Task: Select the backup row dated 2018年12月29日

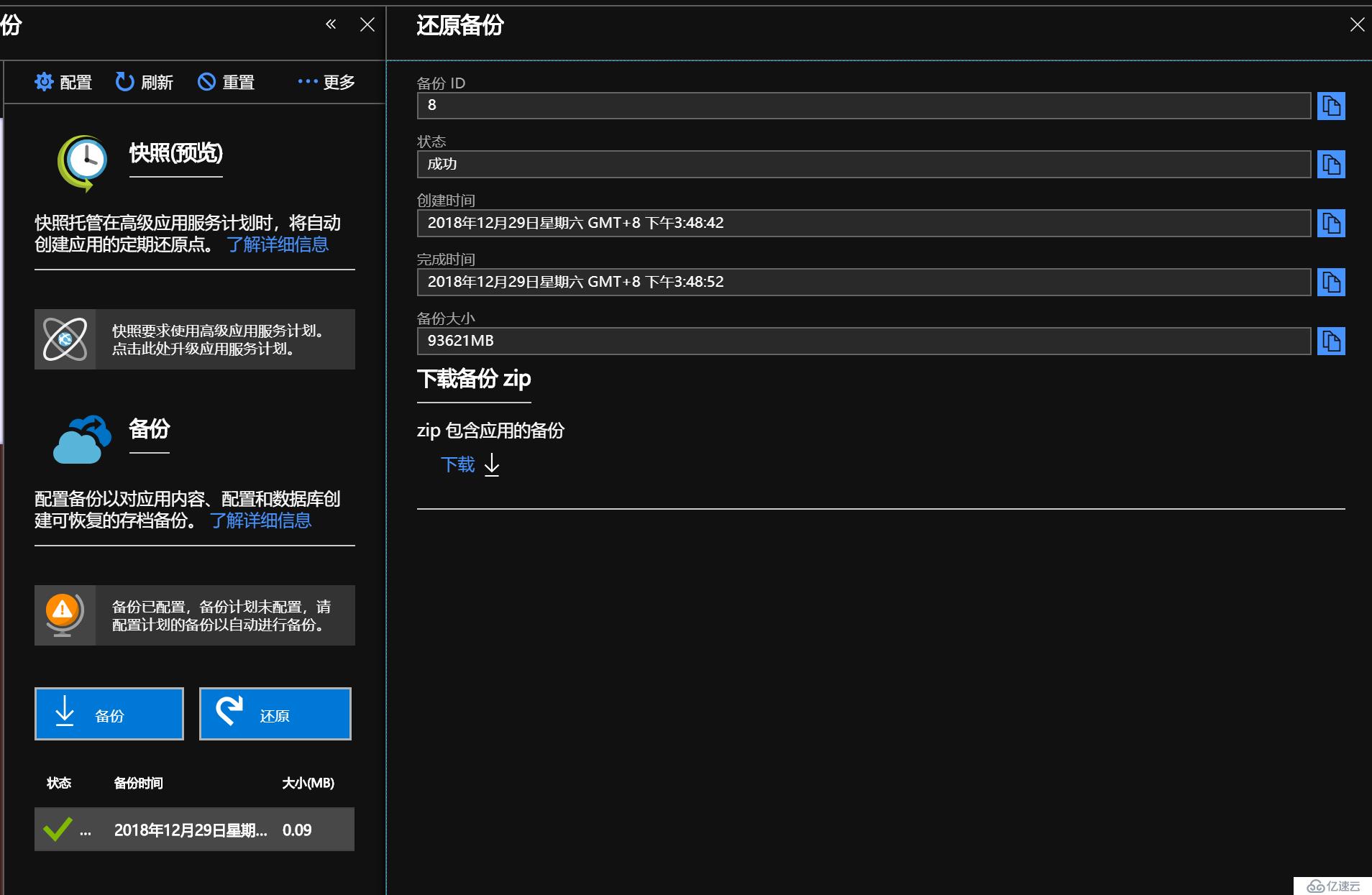Action: point(194,830)
